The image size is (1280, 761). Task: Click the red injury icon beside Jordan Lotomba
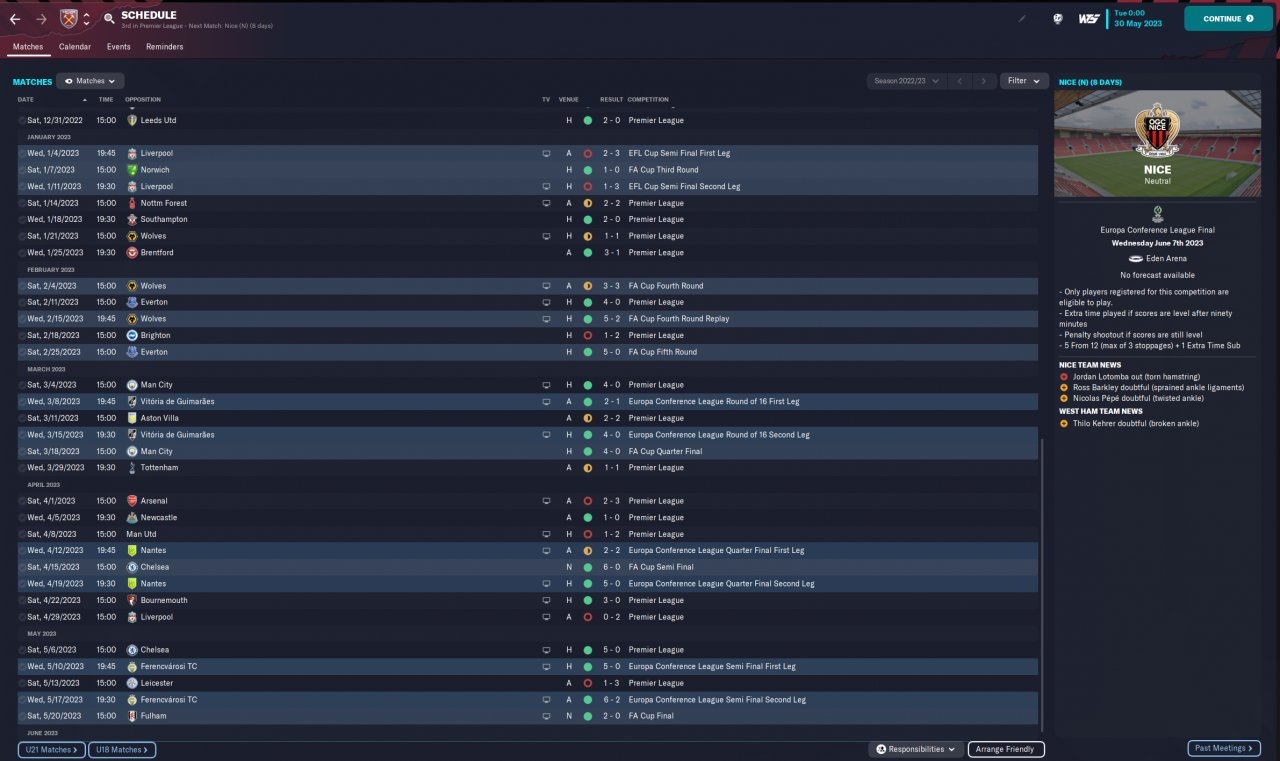coord(1064,376)
